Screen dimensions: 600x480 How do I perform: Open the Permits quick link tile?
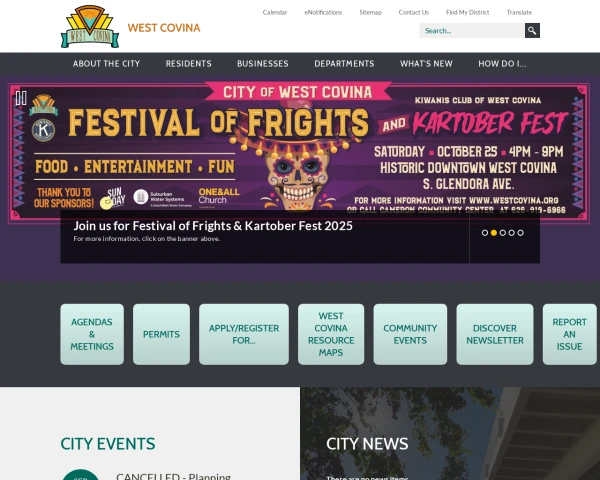161,334
